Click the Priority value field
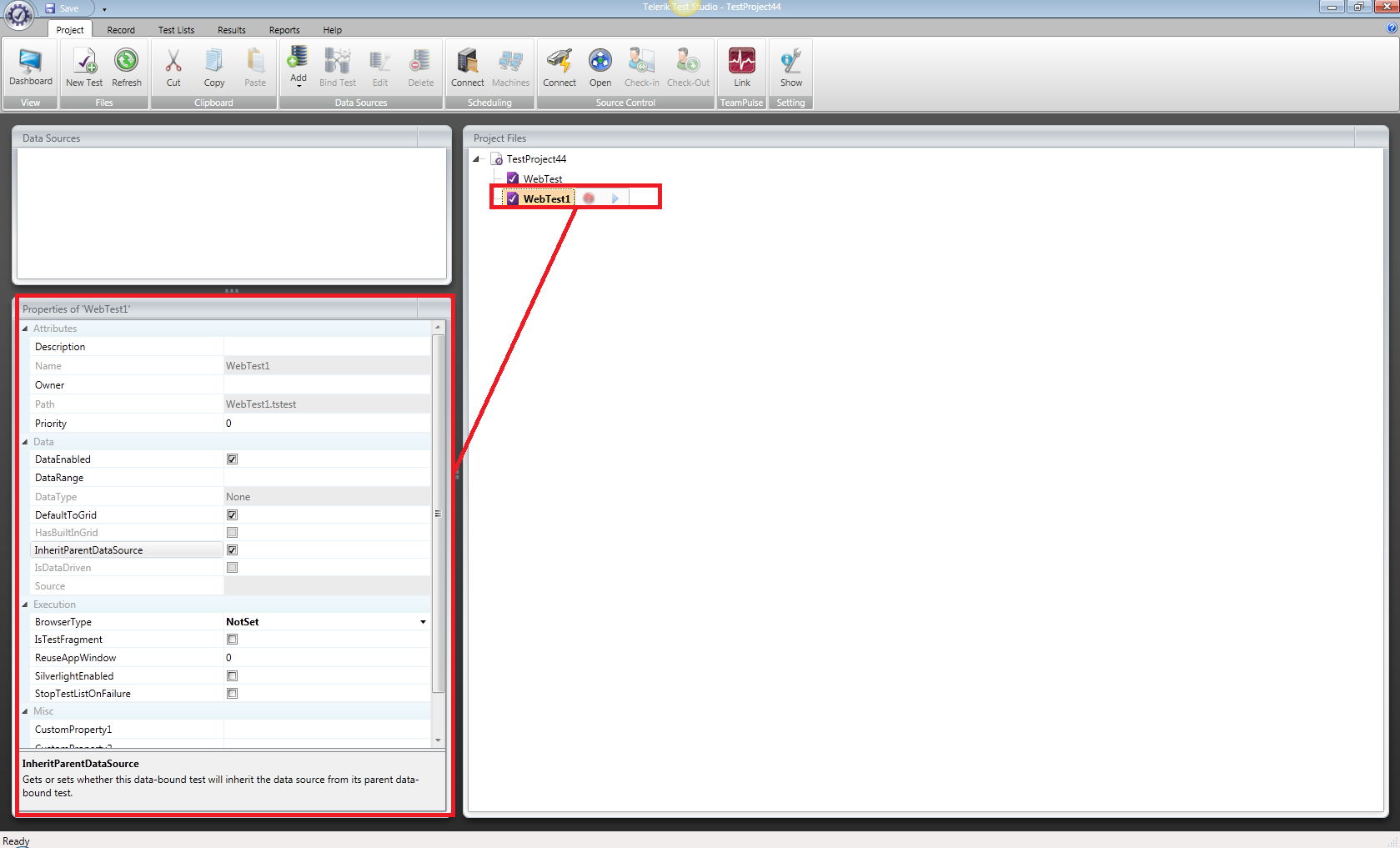 (327, 424)
